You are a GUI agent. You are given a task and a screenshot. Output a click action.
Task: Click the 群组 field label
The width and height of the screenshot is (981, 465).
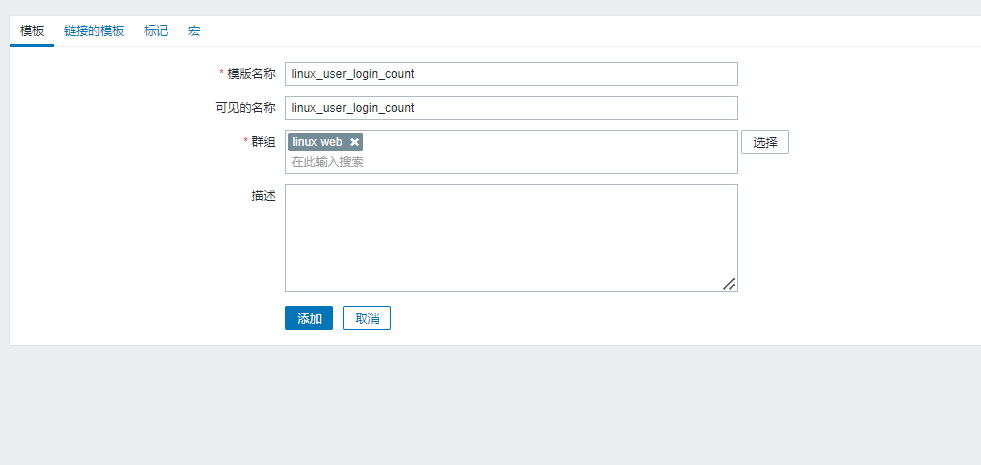pyautogui.click(x=263, y=142)
